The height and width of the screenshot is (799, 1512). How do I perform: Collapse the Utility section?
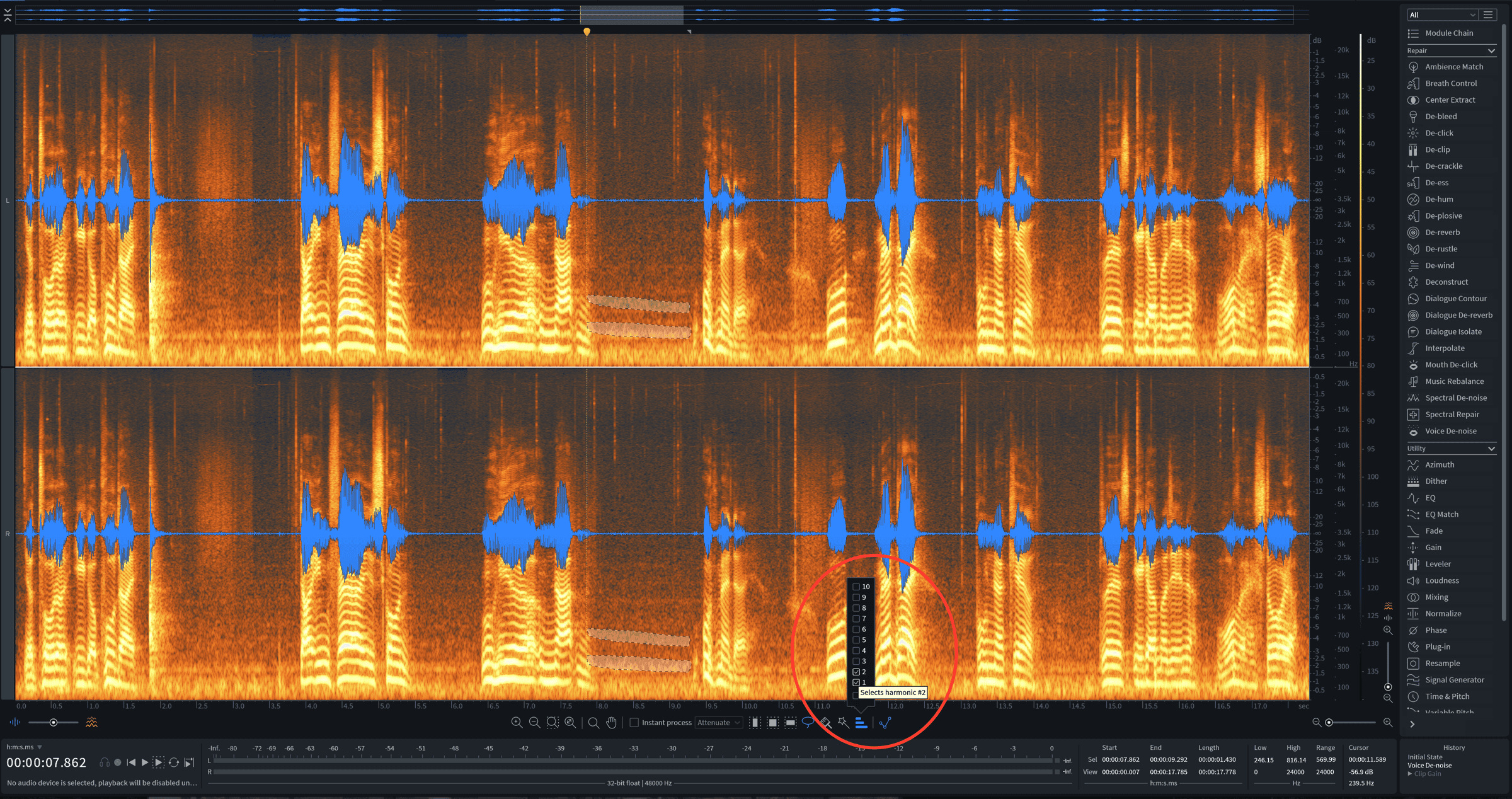(x=1491, y=449)
